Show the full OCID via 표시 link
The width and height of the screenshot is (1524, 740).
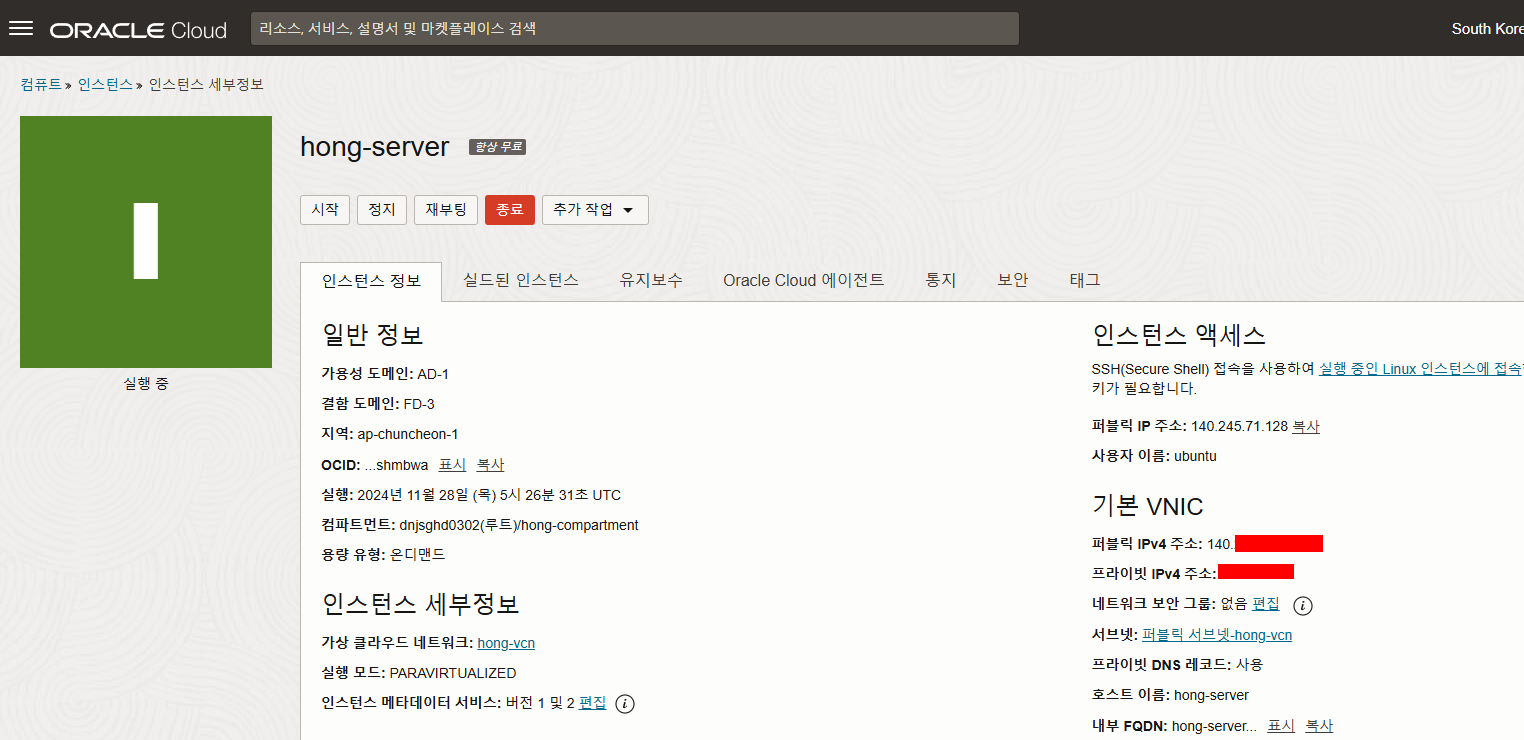tap(452, 465)
